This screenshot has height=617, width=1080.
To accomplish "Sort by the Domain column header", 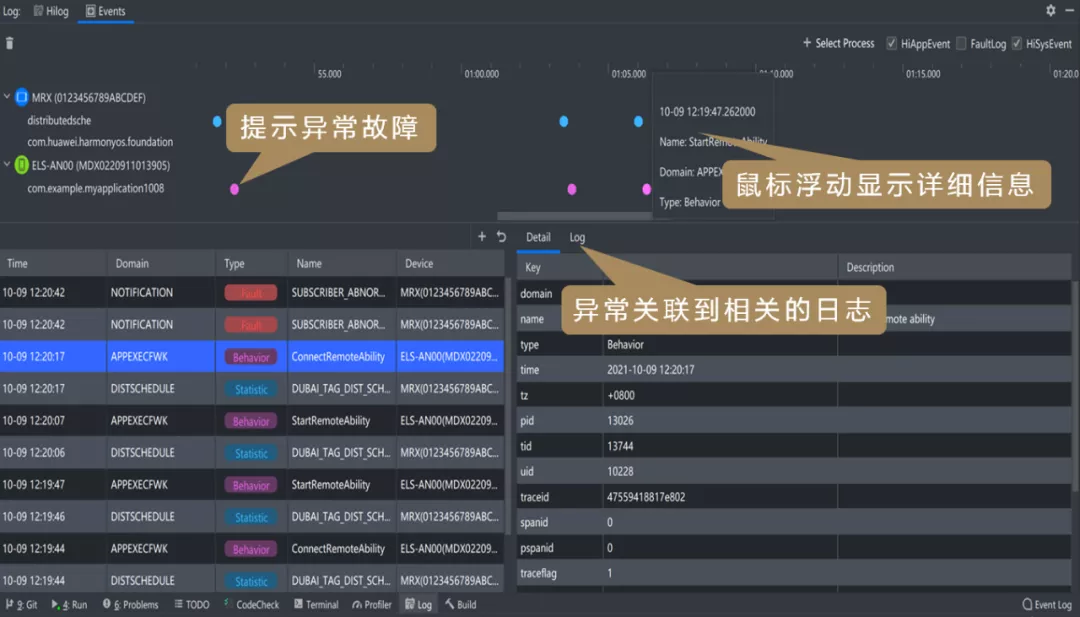I will coord(160,263).
